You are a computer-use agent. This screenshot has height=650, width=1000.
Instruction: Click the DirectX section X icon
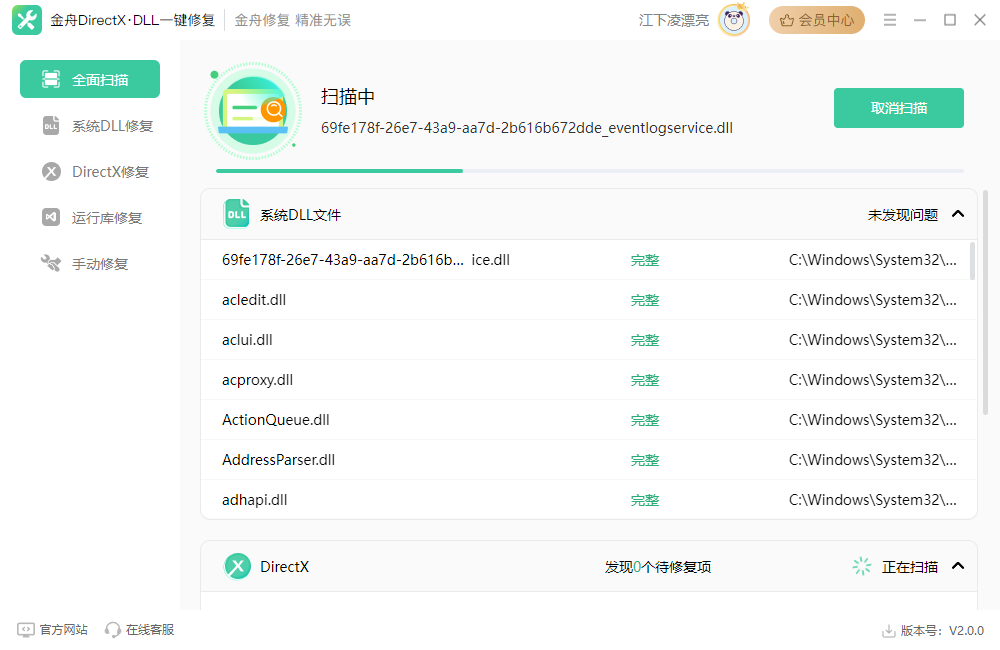pos(237,566)
